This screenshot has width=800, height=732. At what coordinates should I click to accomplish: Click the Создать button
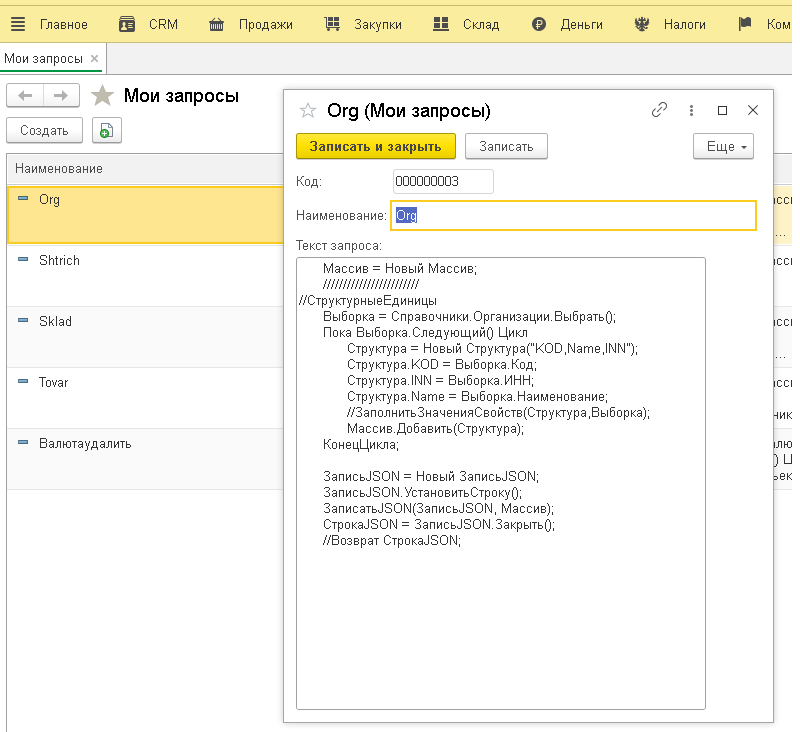44,131
